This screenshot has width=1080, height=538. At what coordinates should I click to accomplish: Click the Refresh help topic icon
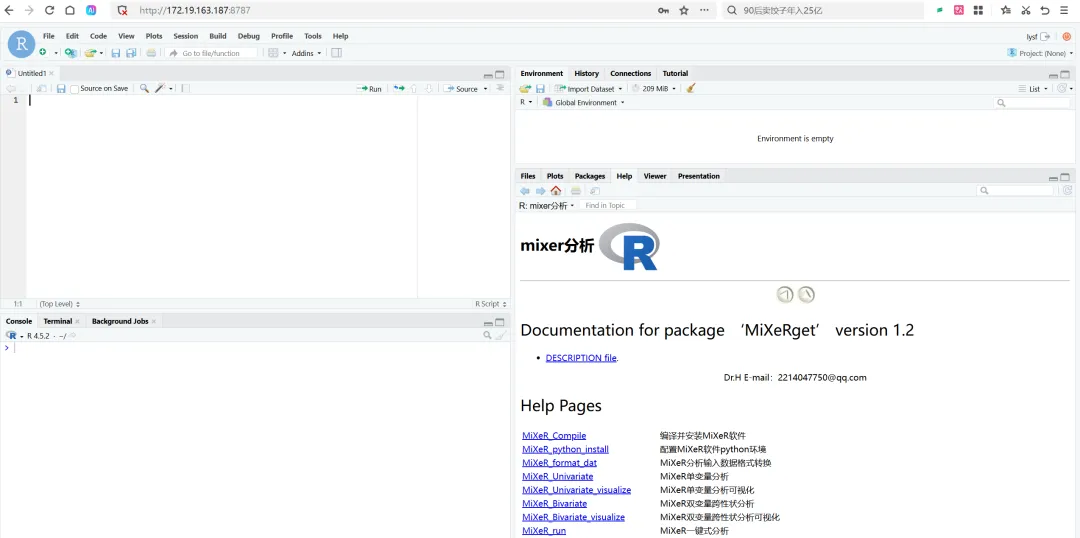click(1068, 191)
